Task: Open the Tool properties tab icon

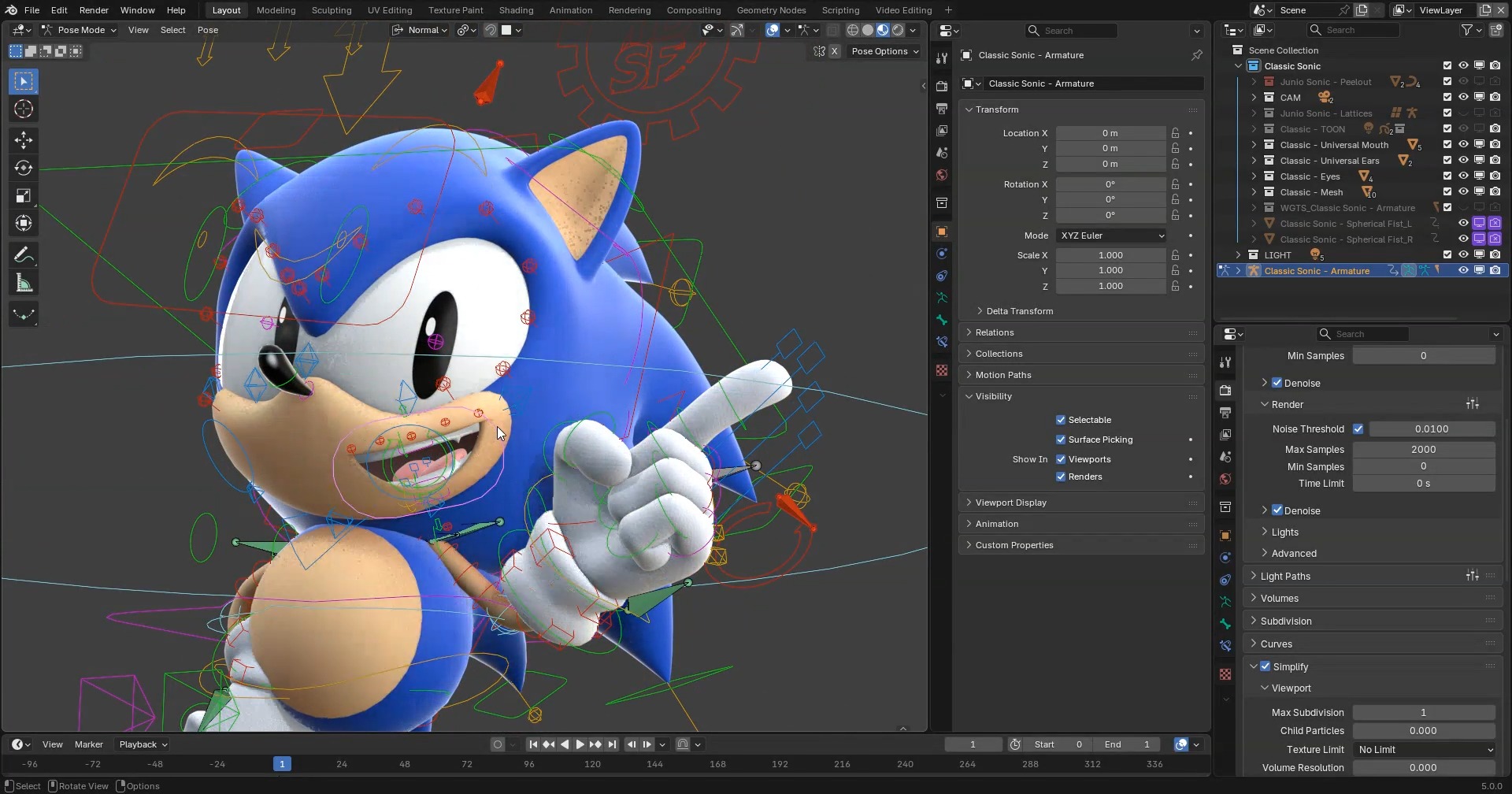Action: pos(942,58)
